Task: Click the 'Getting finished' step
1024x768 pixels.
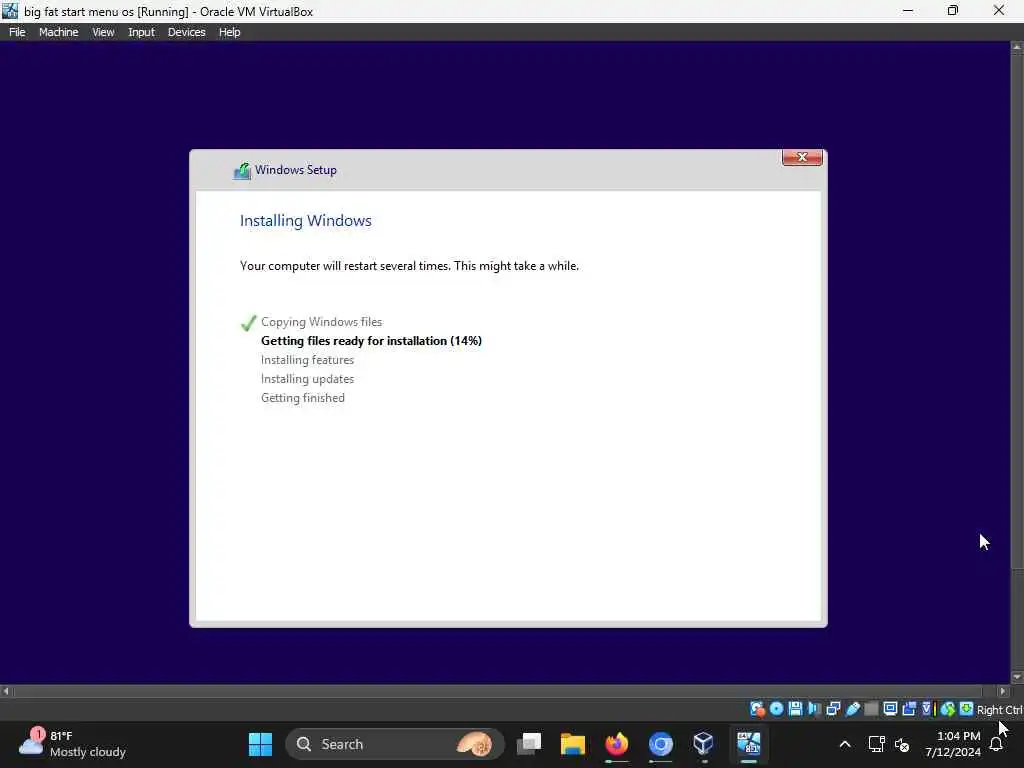Action: (x=303, y=398)
